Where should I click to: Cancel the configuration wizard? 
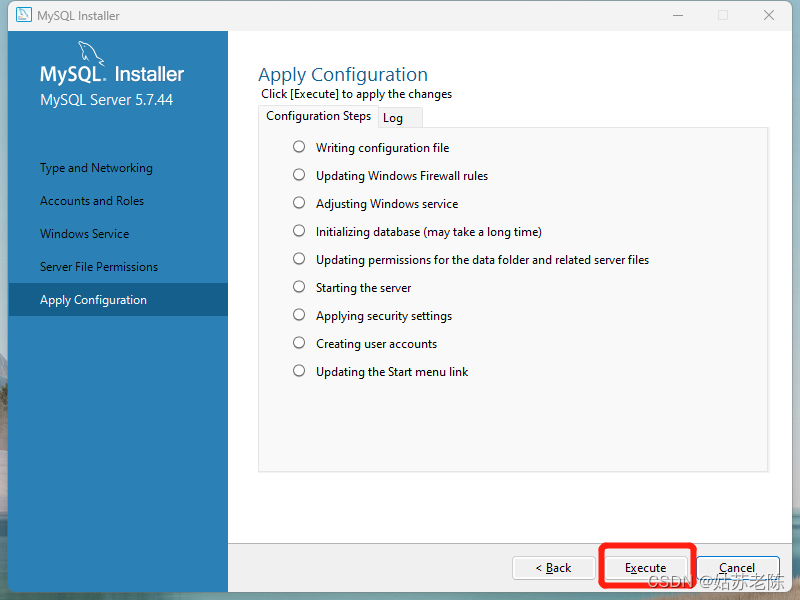coord(737,568)
